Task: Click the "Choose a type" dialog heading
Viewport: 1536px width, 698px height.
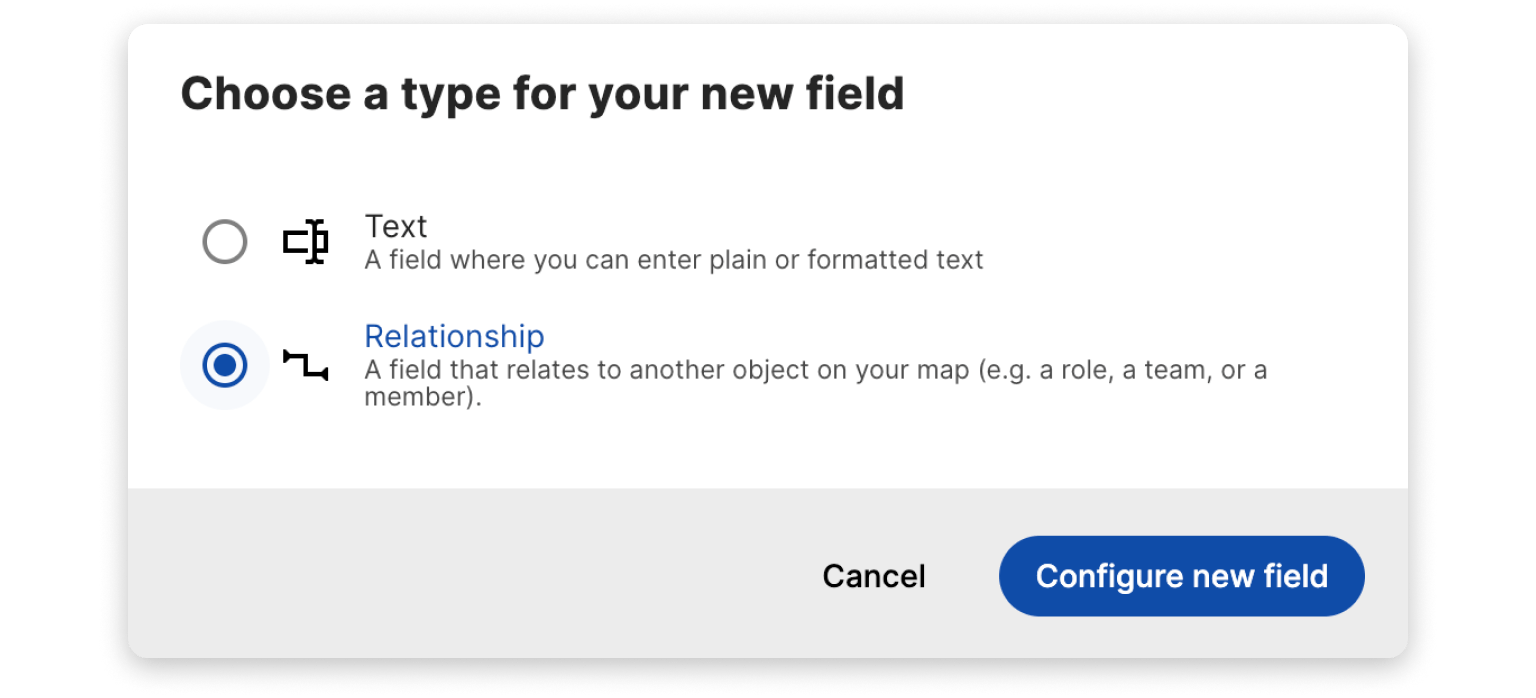Action: pyautogui.click(x=541, y=94)
